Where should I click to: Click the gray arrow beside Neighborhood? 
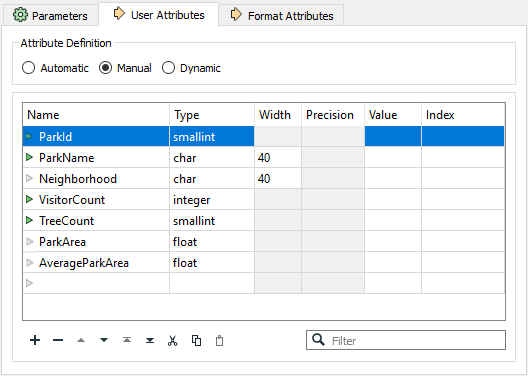click(x=29, y=178)
